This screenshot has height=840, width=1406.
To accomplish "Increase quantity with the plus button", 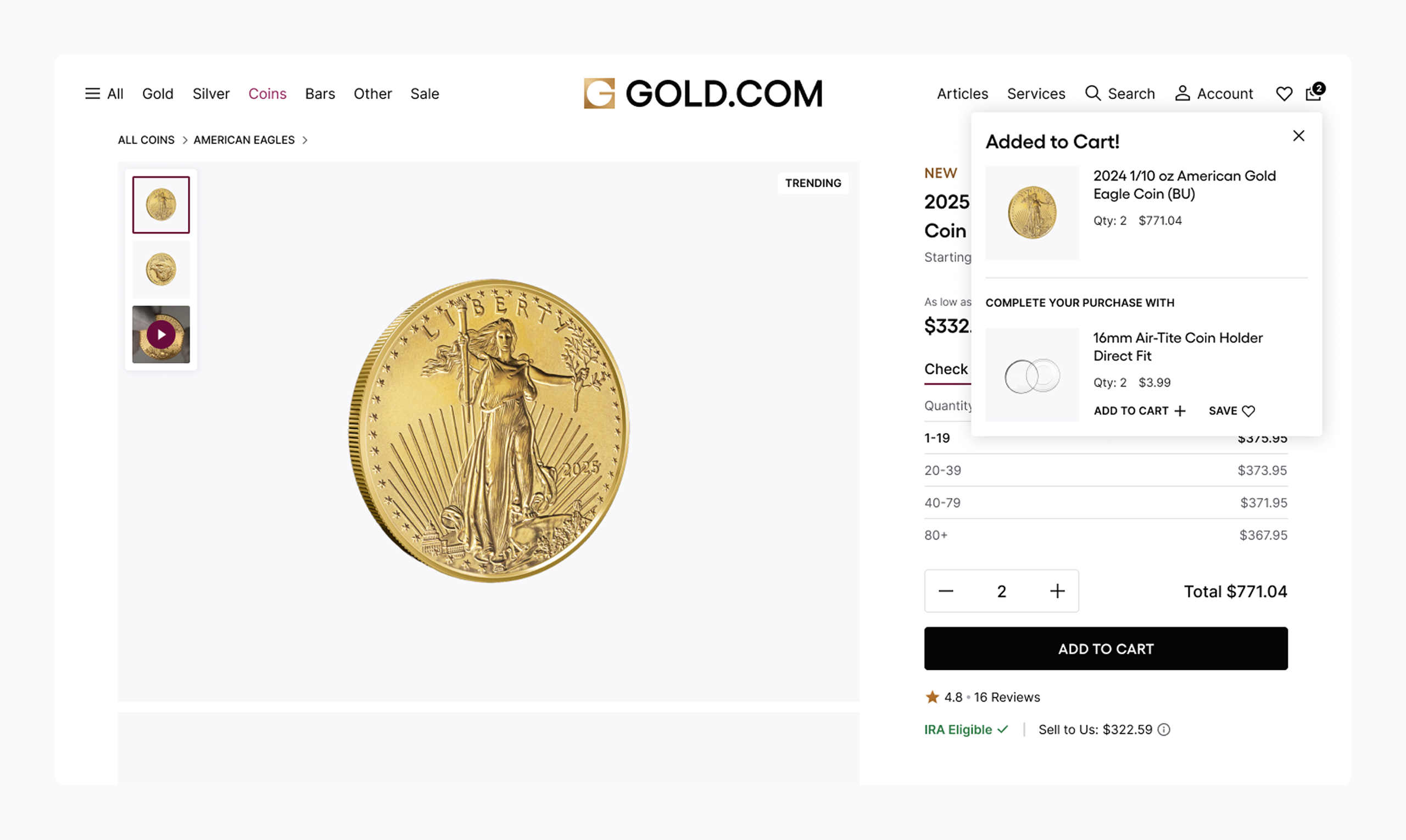I will (1057, 591).
